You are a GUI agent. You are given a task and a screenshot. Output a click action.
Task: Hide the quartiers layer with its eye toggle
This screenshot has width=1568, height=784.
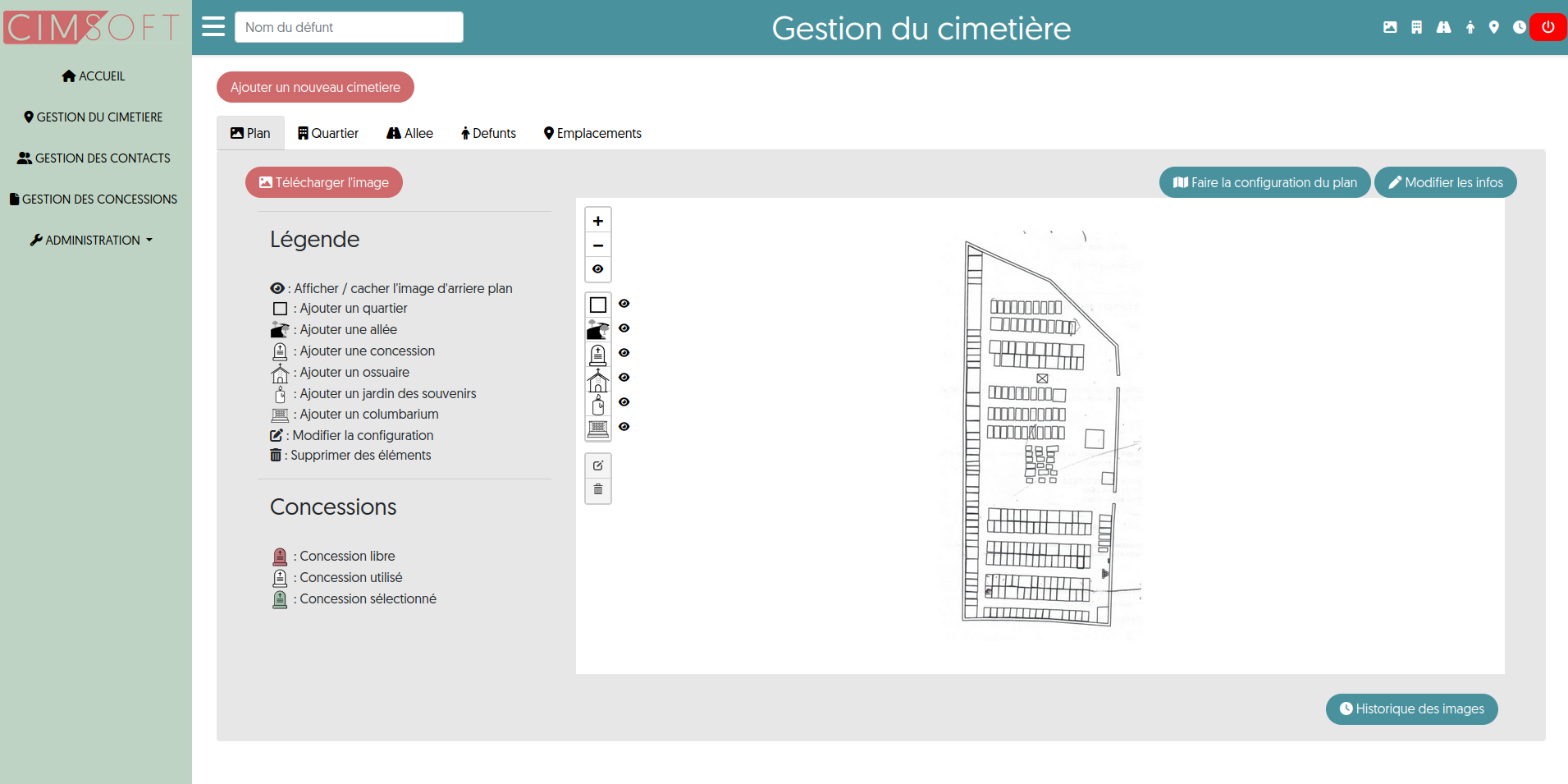pos(624,304)
